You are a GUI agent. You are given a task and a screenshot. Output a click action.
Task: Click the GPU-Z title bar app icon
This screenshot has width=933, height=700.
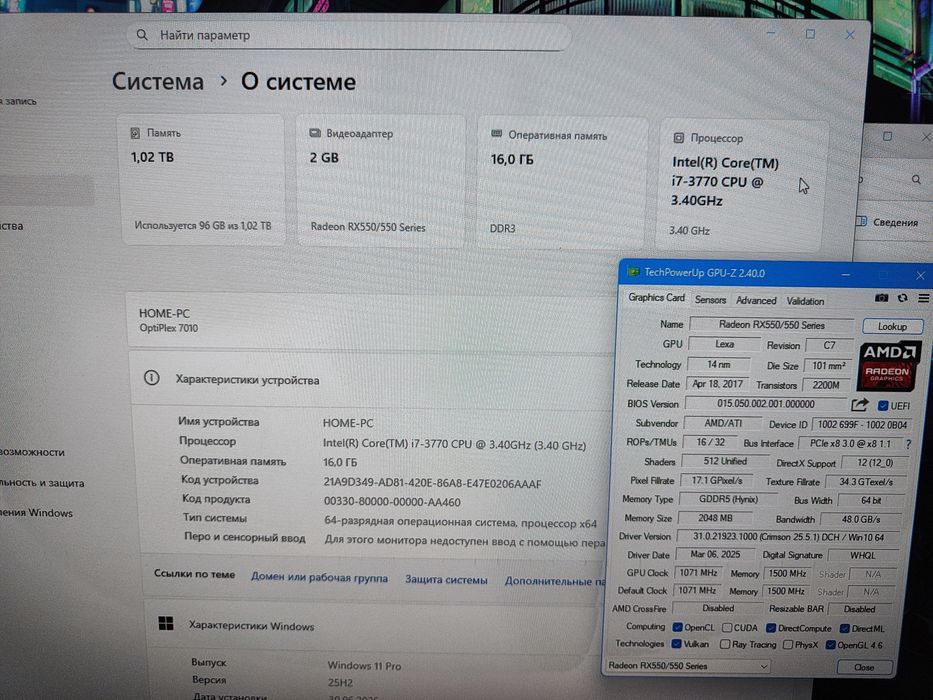click(633, 272)
